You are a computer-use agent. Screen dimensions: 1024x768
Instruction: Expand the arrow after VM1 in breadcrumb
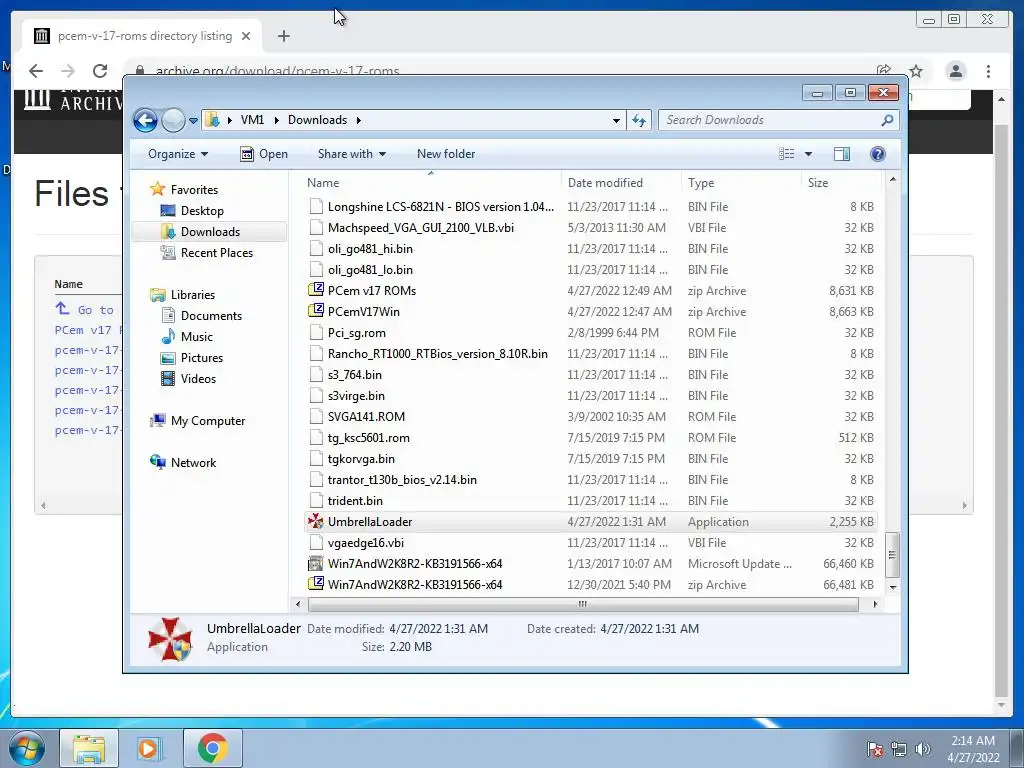coord(276,120)
